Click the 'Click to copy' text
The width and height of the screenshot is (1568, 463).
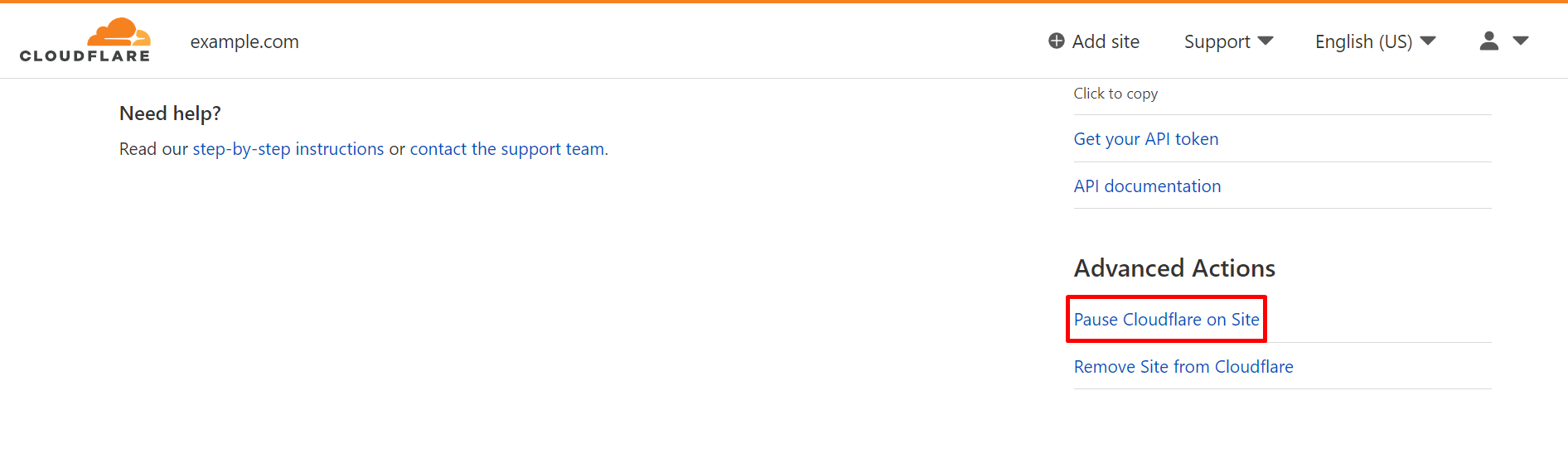coord(1116,94)
